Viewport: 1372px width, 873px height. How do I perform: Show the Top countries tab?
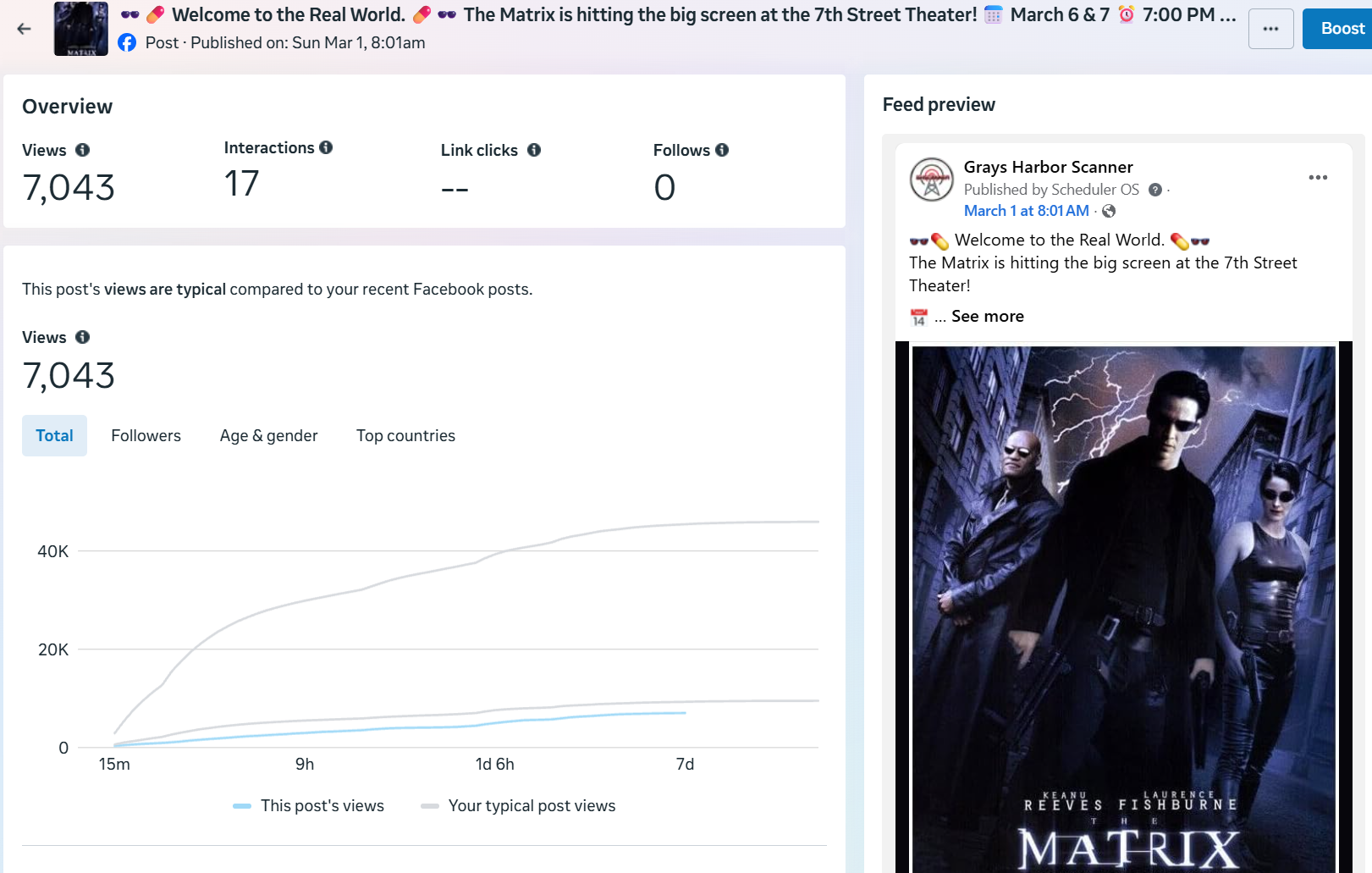(405, 435)
